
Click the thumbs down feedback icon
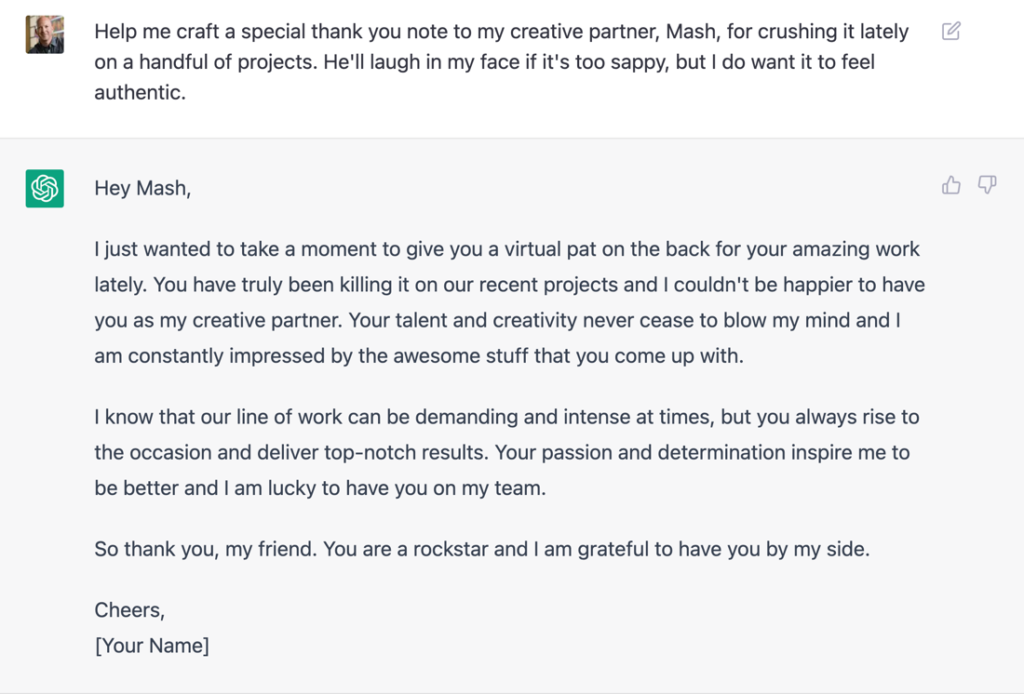pyautogui.click(x=987, y=185)
